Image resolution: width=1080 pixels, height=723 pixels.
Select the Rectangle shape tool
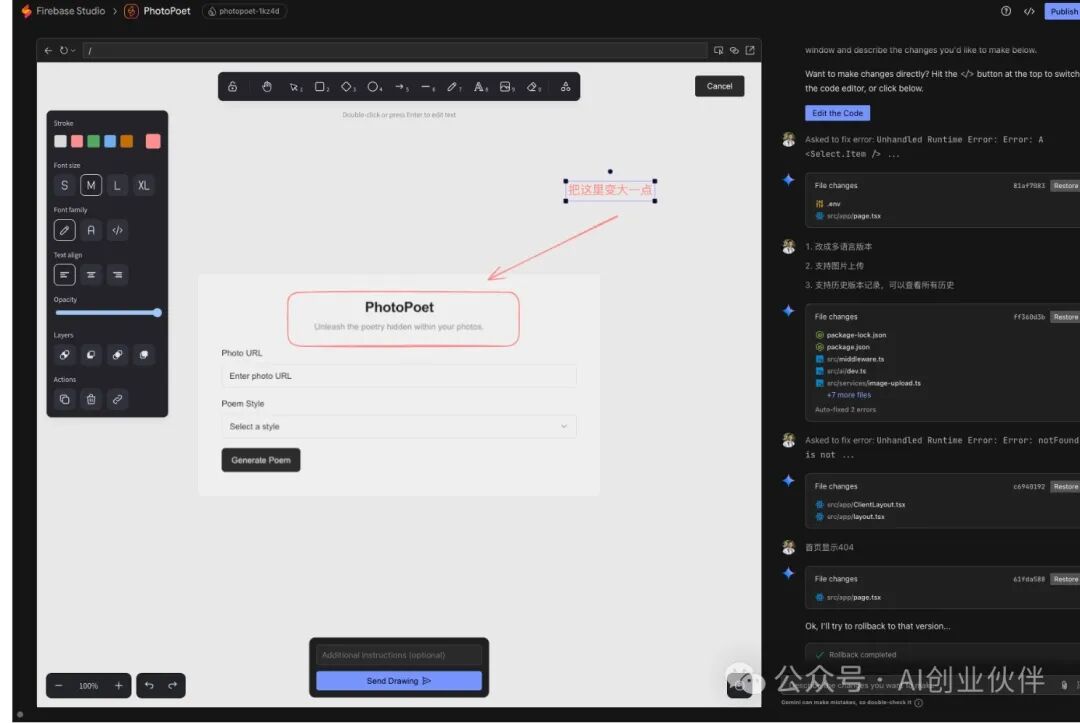tap(321, 87)
